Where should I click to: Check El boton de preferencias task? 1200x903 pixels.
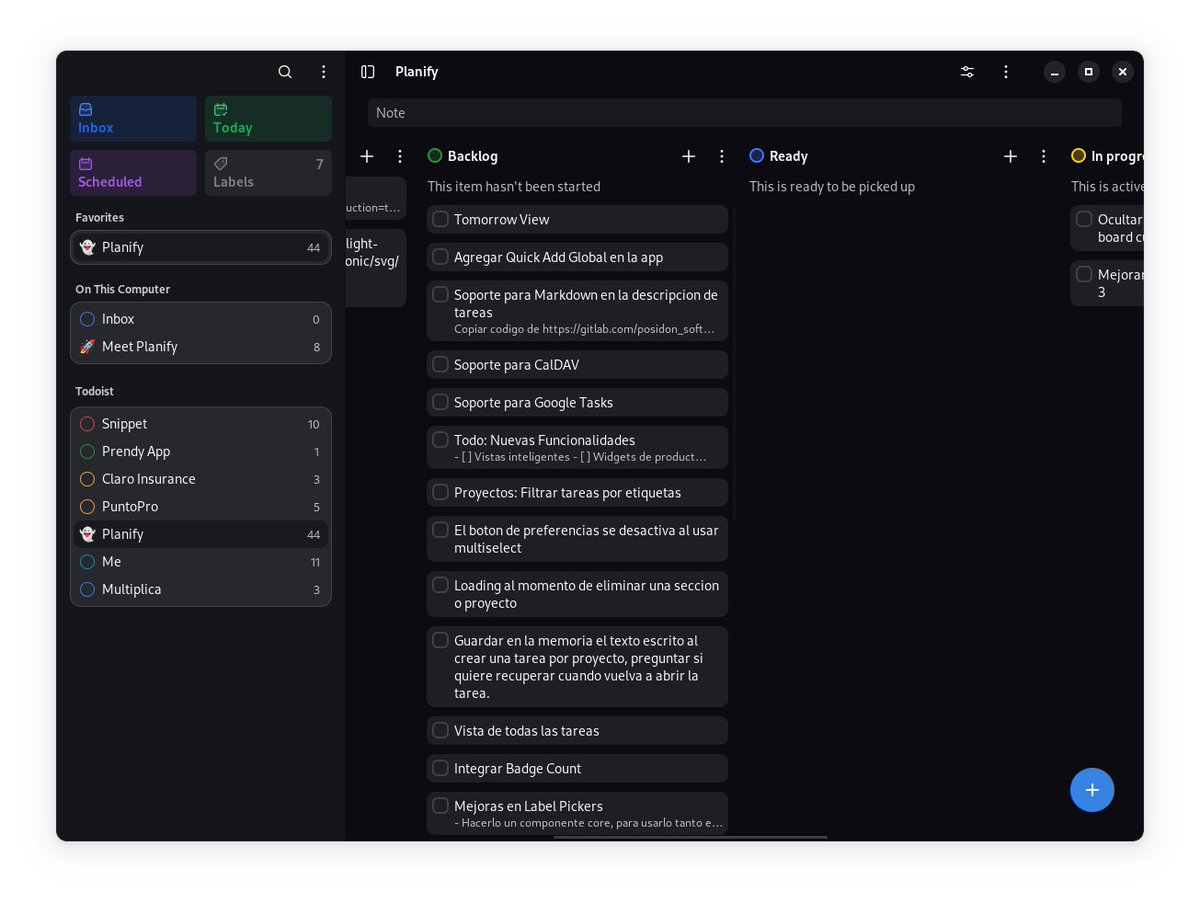(x=440, y=529)
